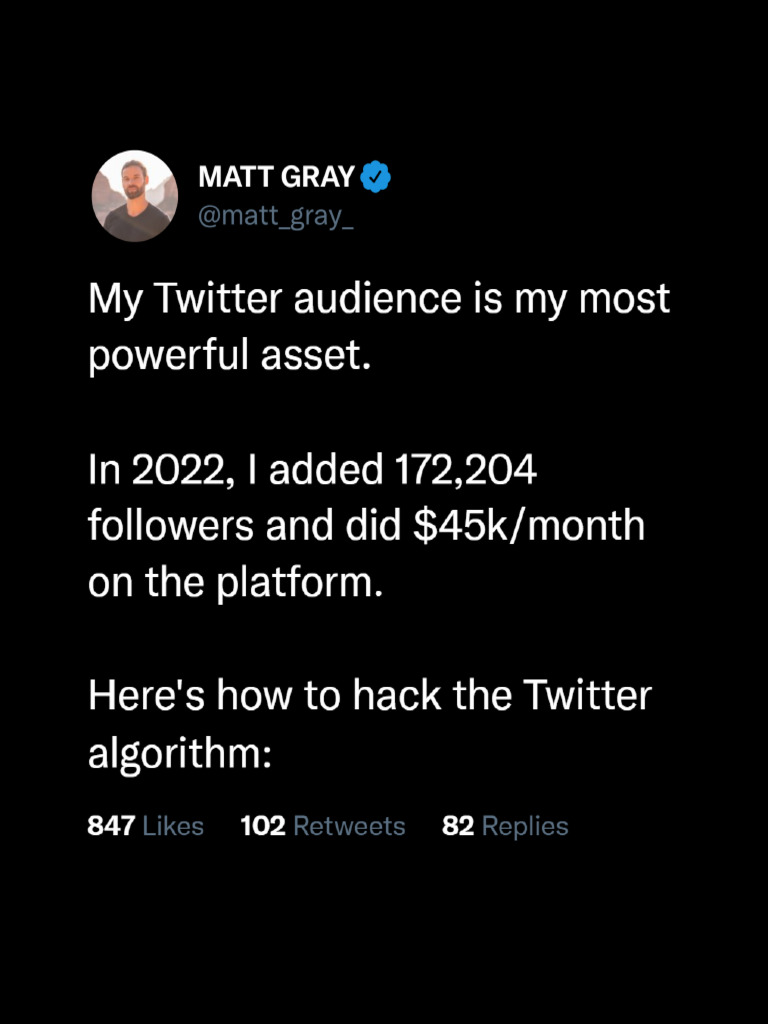
Task: Click the blue verified checkmark badge
Action: click(376, 178)
